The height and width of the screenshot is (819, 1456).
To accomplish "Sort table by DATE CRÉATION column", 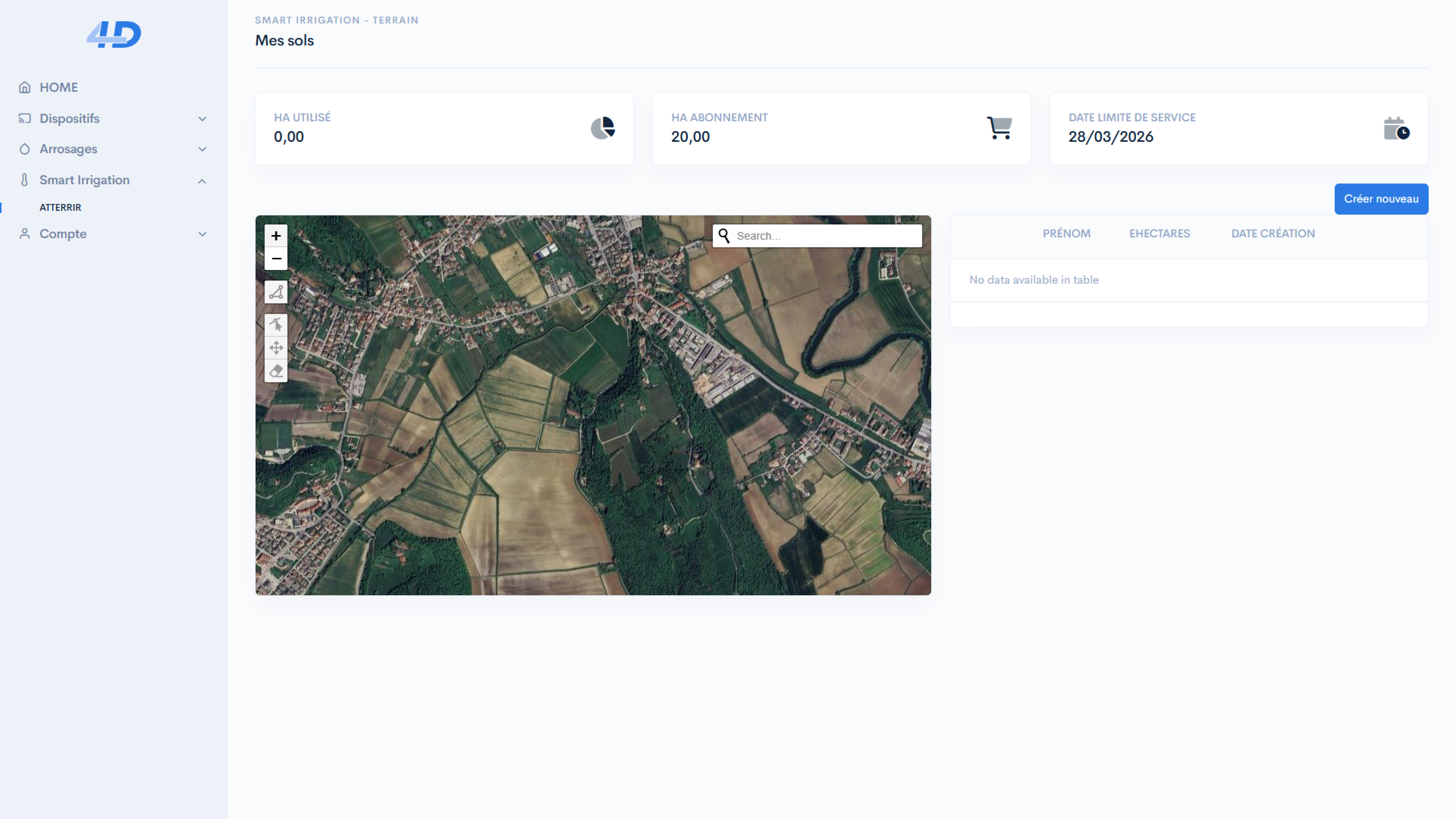I will pyautogui.click(x=1273, y=233).
